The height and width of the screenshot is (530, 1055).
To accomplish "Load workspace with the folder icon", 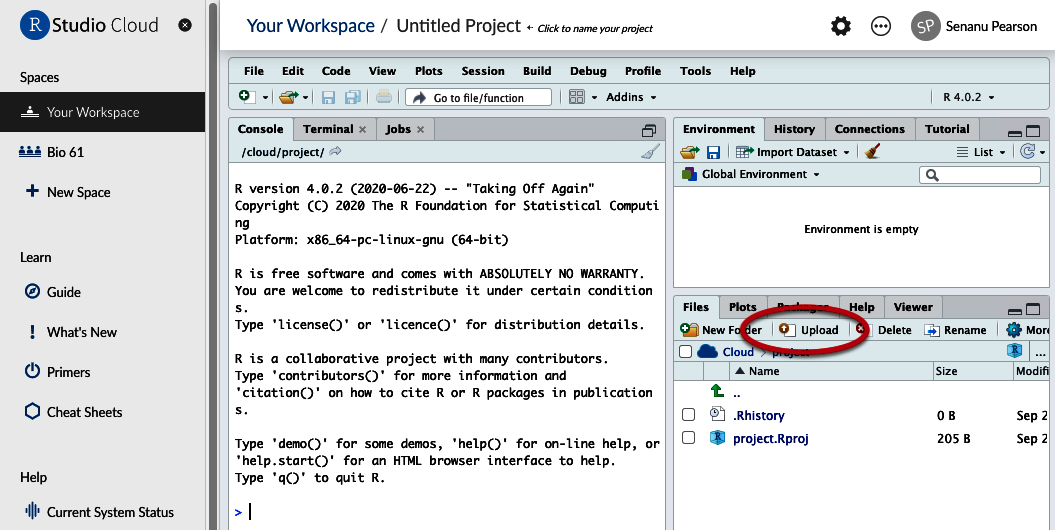I will 690,152.
